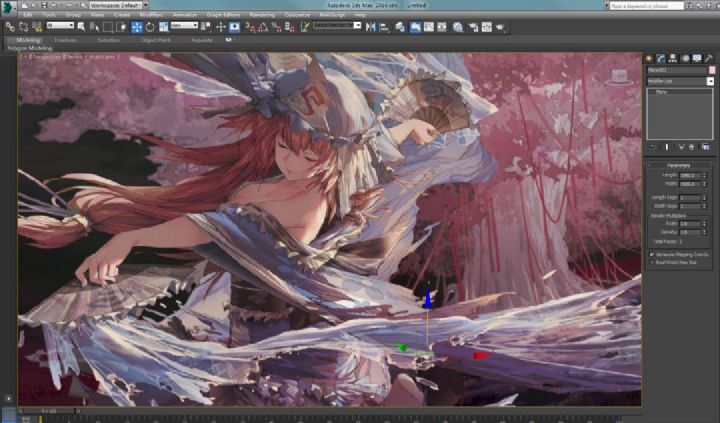Image resolution: width=720 pixels, height=423 pixels.
Task: Switch to the Freeform ribbon tab
Action: pos(66,40)
